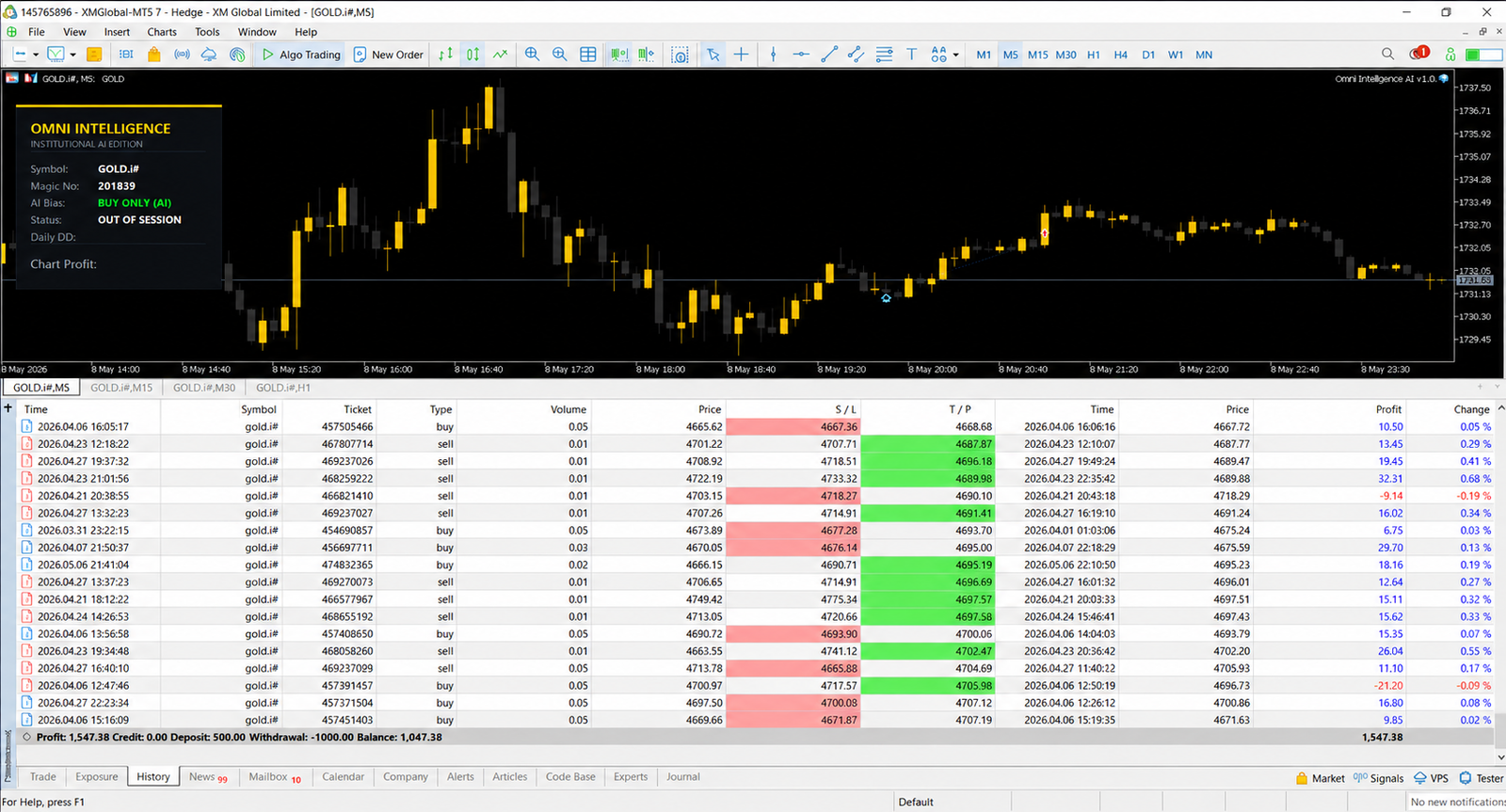Open the Journal tab
This screenshot has height=812, width=1506.
pos(683,777)
